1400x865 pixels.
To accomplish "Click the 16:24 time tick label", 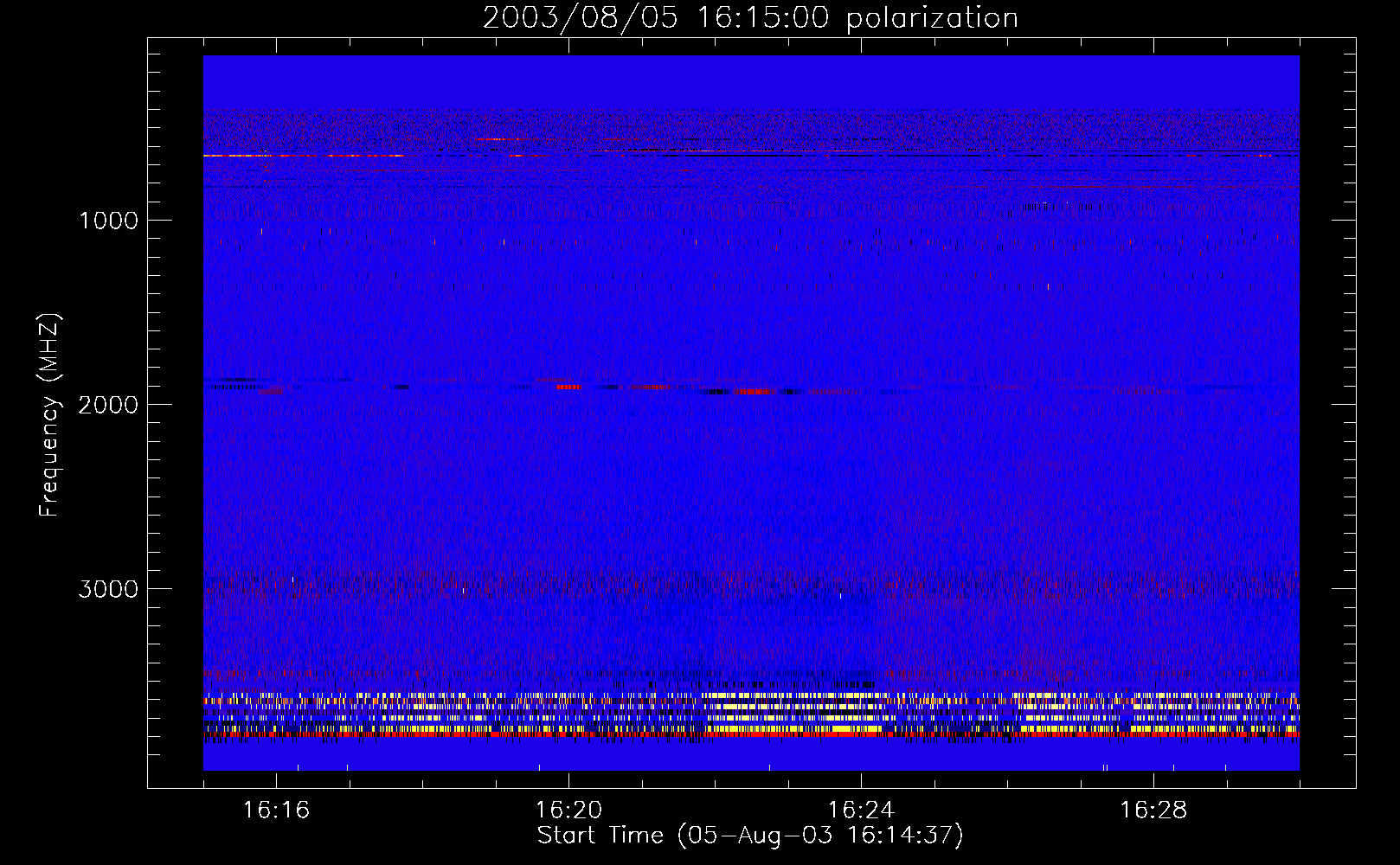I will (861, 811).
